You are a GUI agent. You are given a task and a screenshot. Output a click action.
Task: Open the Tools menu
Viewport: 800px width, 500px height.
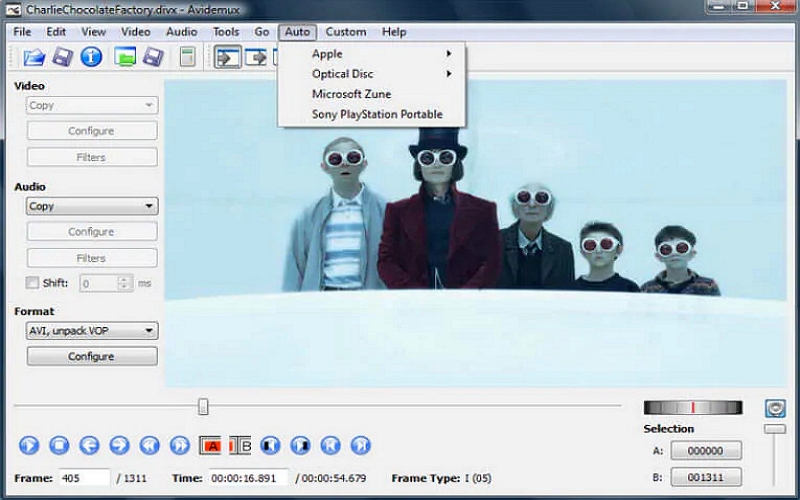[226, 32]
